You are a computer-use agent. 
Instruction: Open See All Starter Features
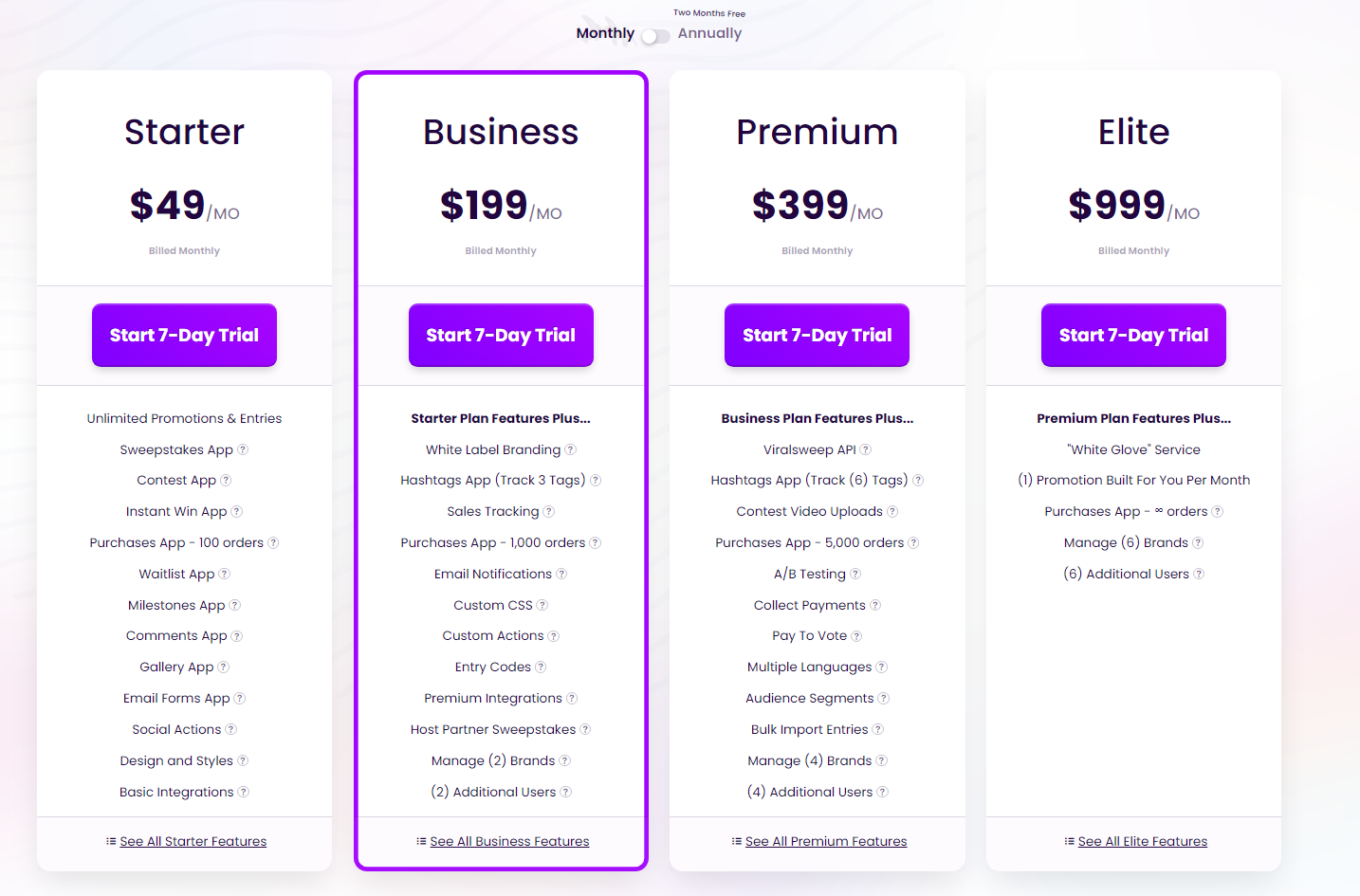pyautogui.click(x=193, y=841)
